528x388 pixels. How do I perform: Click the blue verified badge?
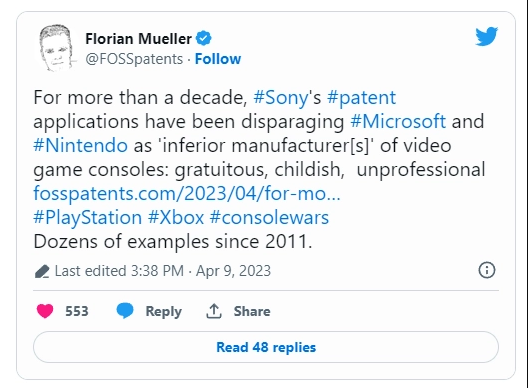point(204,38)
